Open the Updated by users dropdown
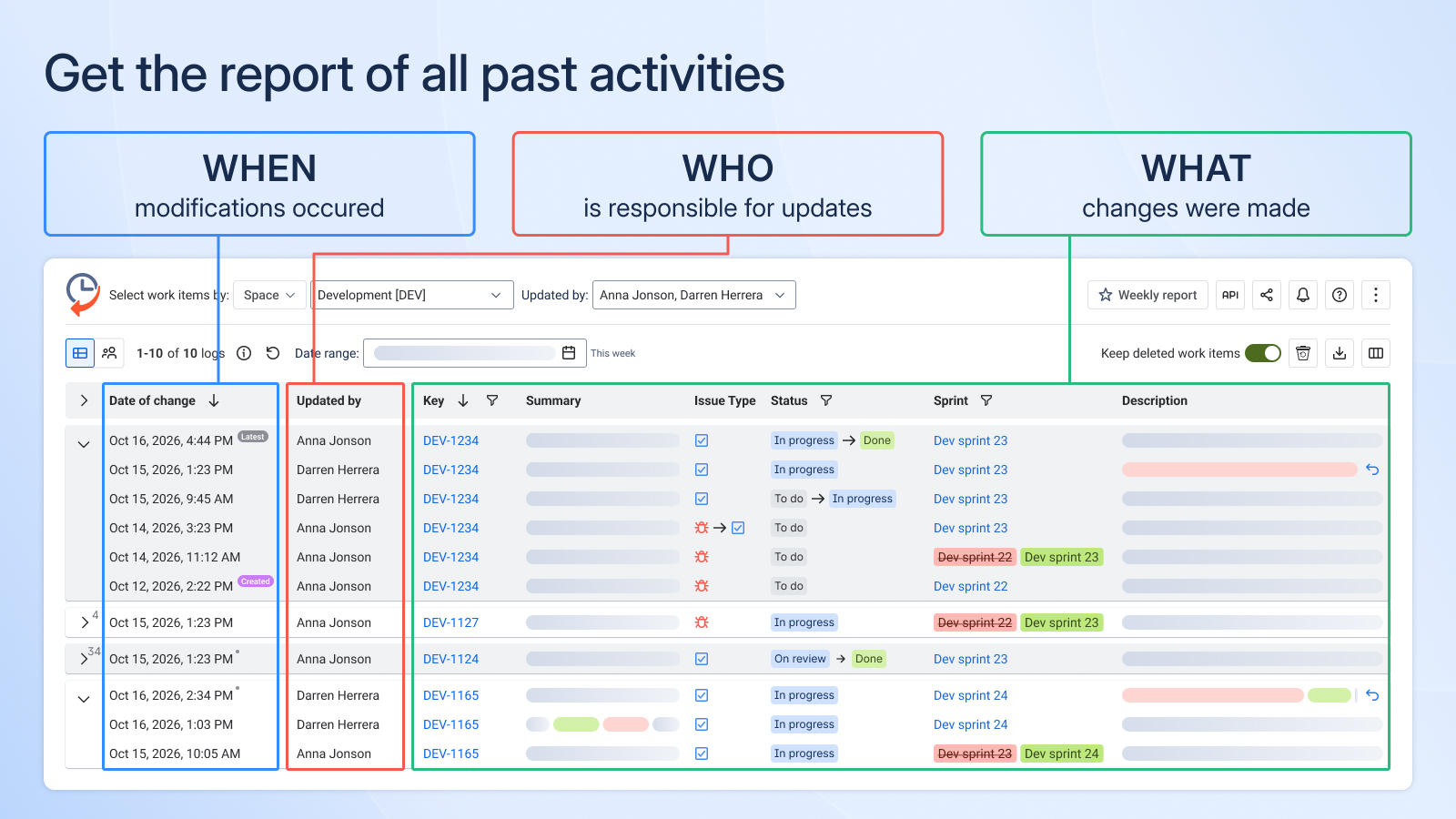Screen dimensions: 1456x819 [x=694, y=295]
